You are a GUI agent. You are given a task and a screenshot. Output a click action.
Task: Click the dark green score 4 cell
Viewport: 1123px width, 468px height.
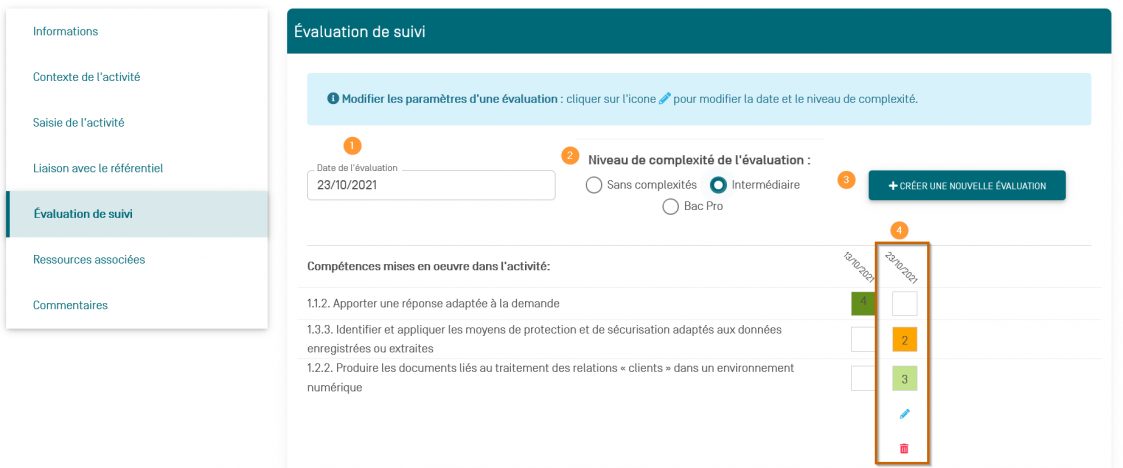[x=863, y=303]
